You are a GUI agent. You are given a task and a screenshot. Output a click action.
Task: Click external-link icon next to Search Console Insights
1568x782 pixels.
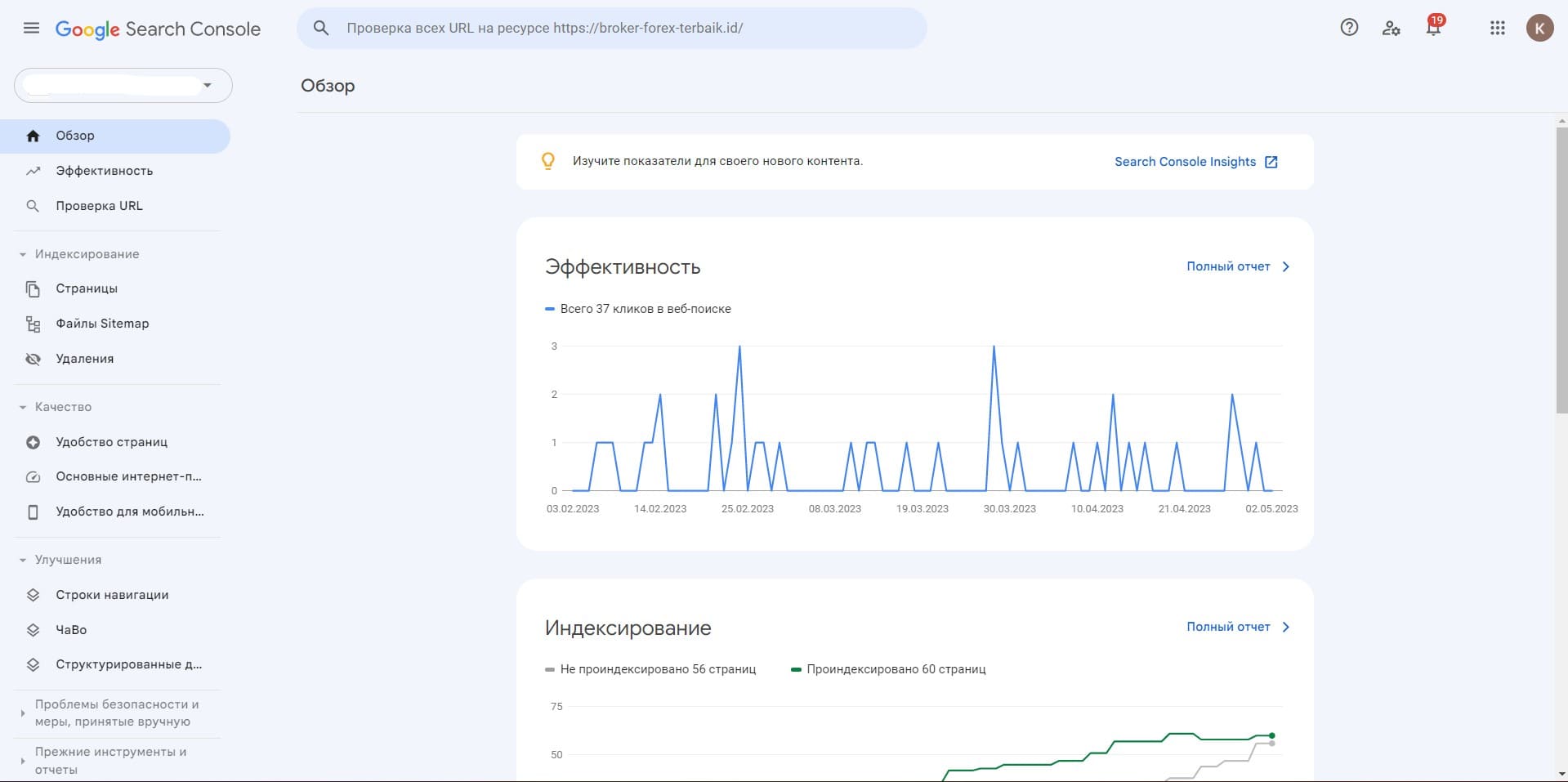[1271, 162]
